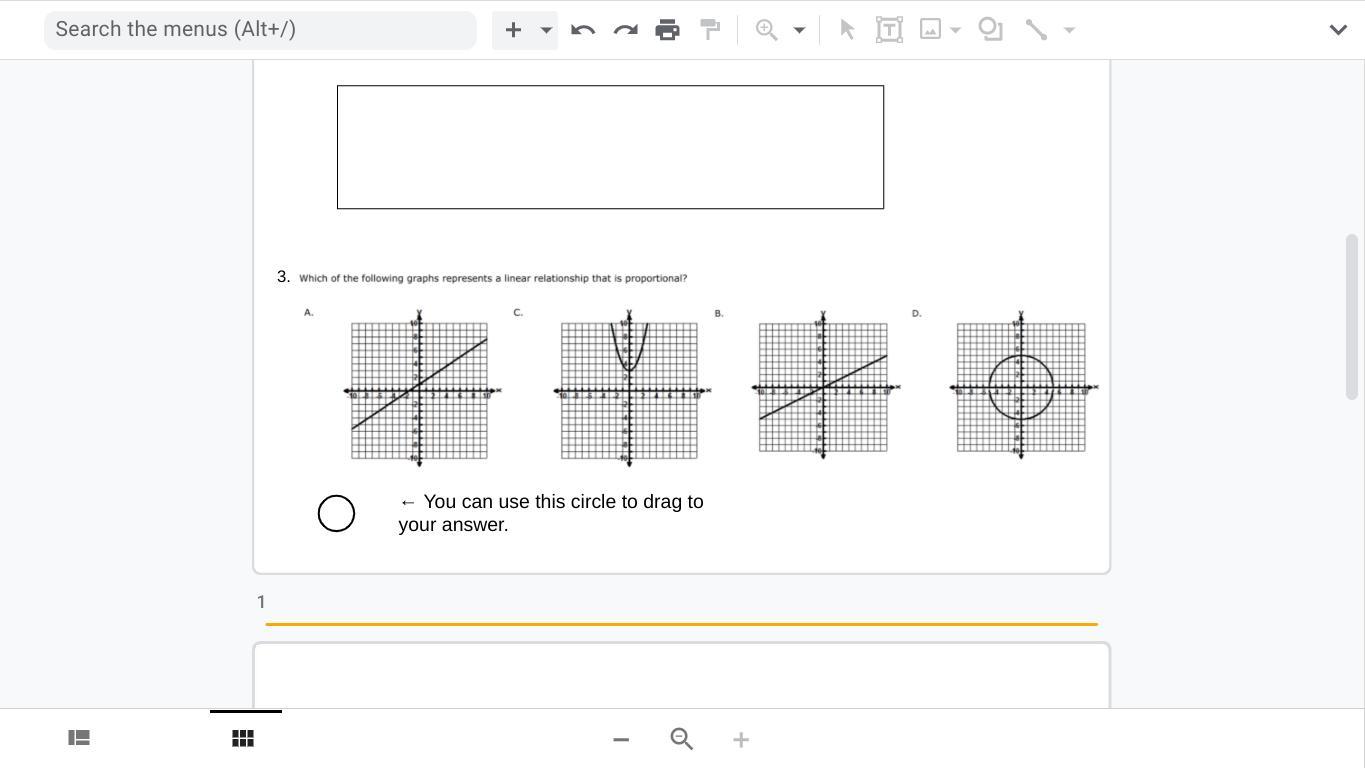Switch to filmstrip view

(x=79, y=738)
